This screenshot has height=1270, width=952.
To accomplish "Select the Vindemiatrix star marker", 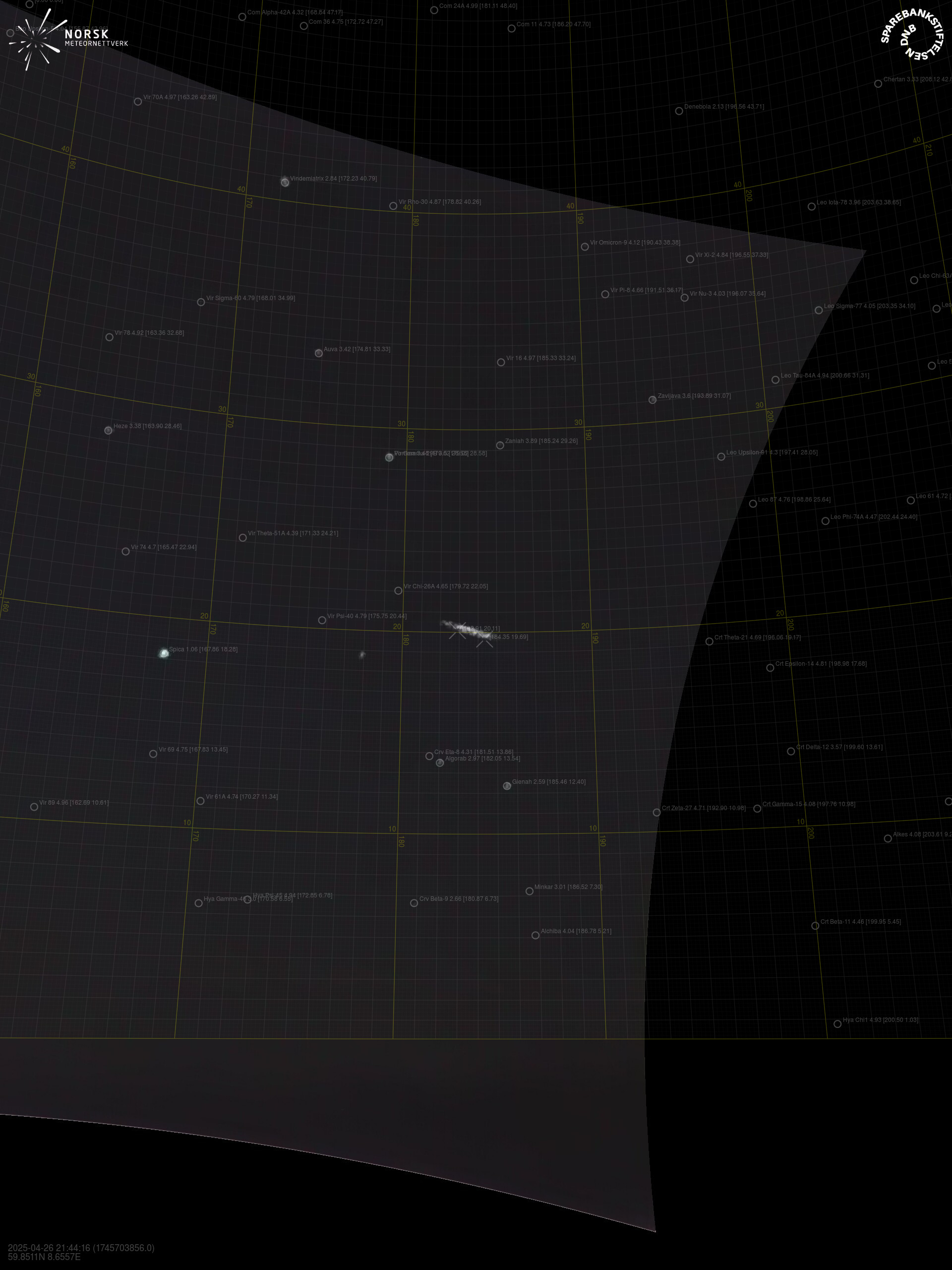I will coord(285,182).
